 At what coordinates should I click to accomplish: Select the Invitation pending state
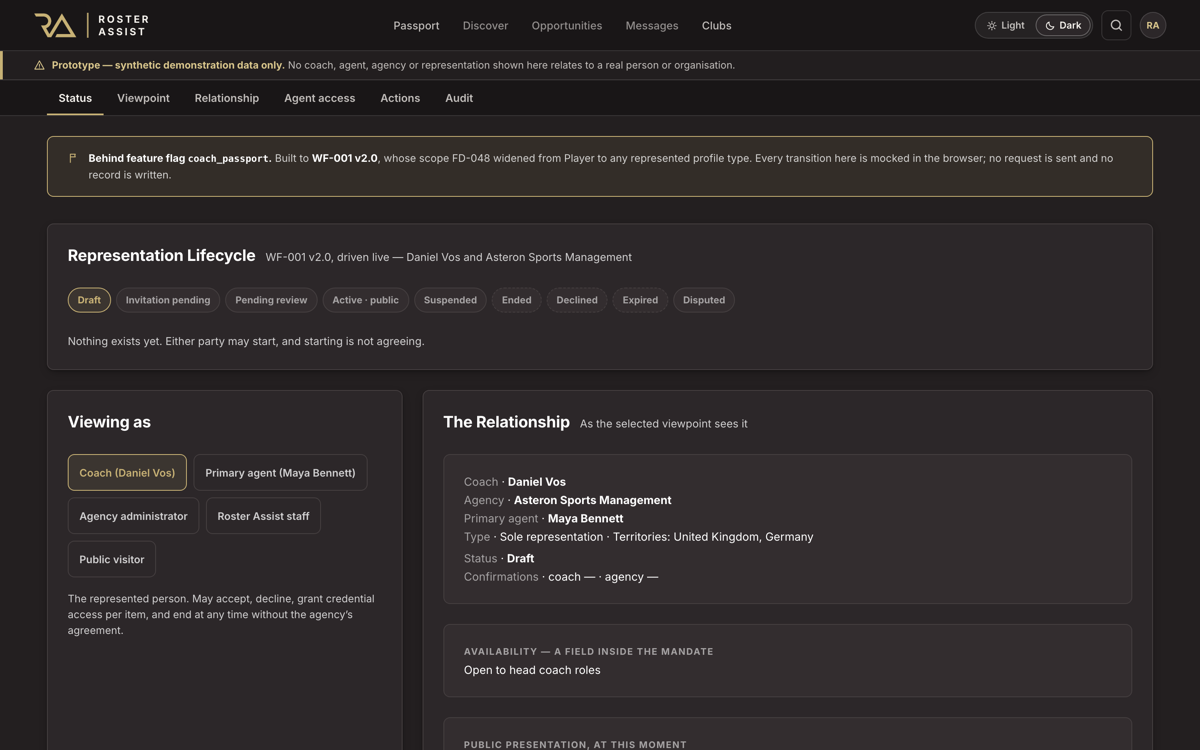click(x=168, y=300)
